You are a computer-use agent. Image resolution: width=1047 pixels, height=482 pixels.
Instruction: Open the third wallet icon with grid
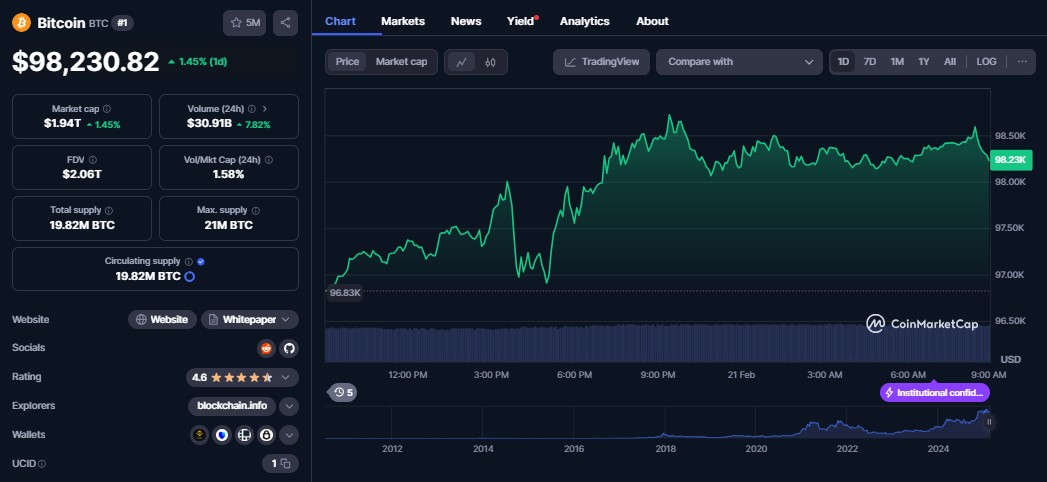point(244,435)
